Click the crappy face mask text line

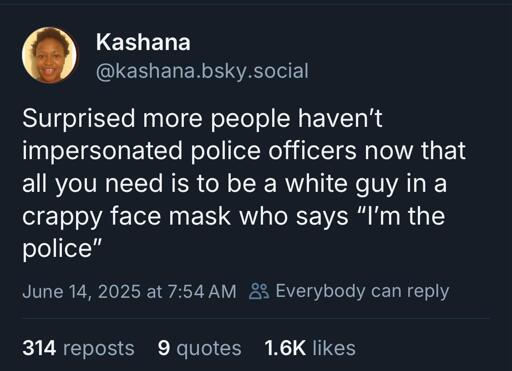click(234, 217)
